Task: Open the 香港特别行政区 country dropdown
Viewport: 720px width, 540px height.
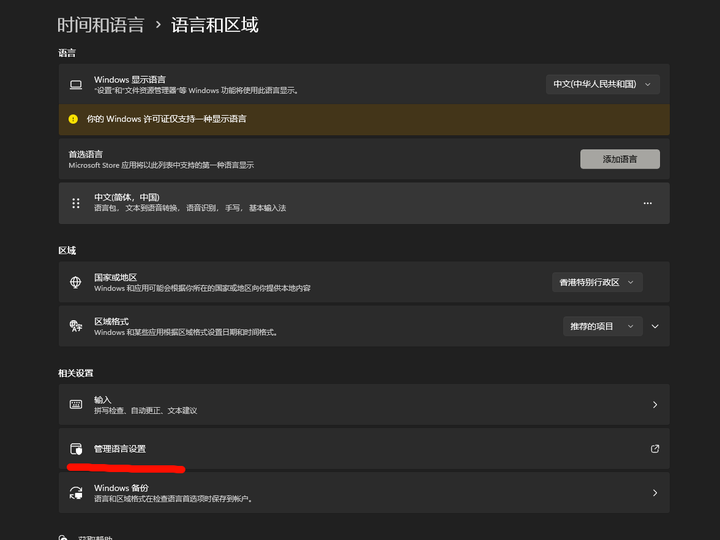Action: (597, 282)
